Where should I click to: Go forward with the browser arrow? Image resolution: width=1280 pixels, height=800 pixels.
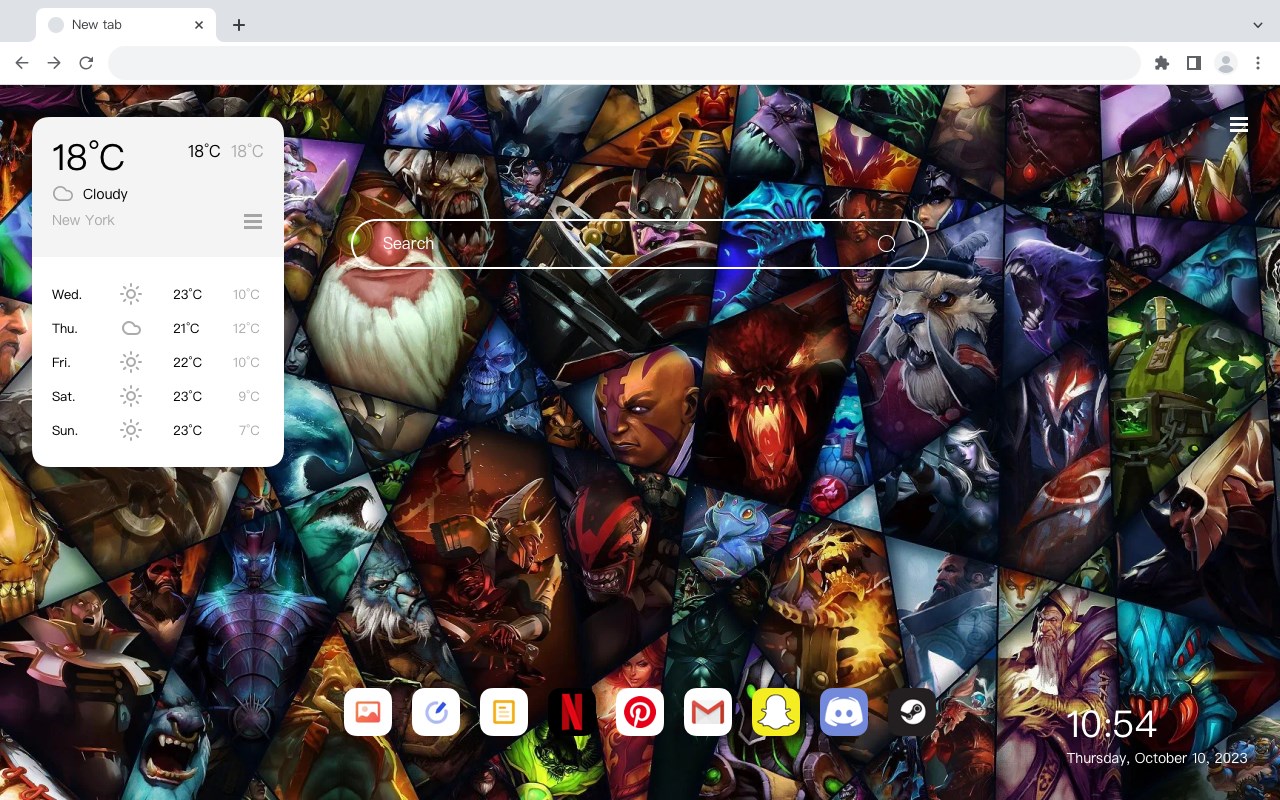click(x=54, y=63)
